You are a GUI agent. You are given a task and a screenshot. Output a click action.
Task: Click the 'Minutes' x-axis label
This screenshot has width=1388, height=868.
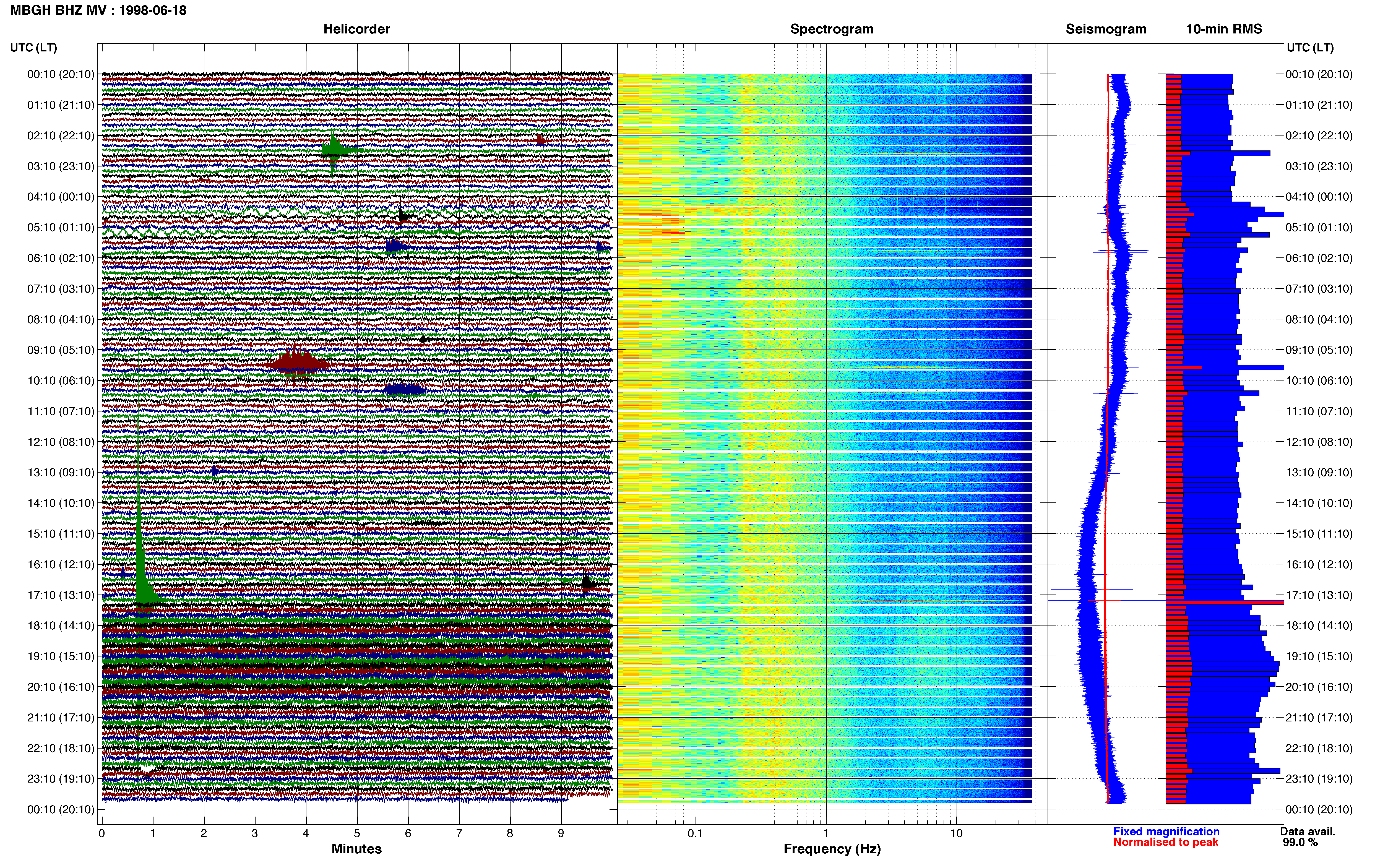[356, 849]
